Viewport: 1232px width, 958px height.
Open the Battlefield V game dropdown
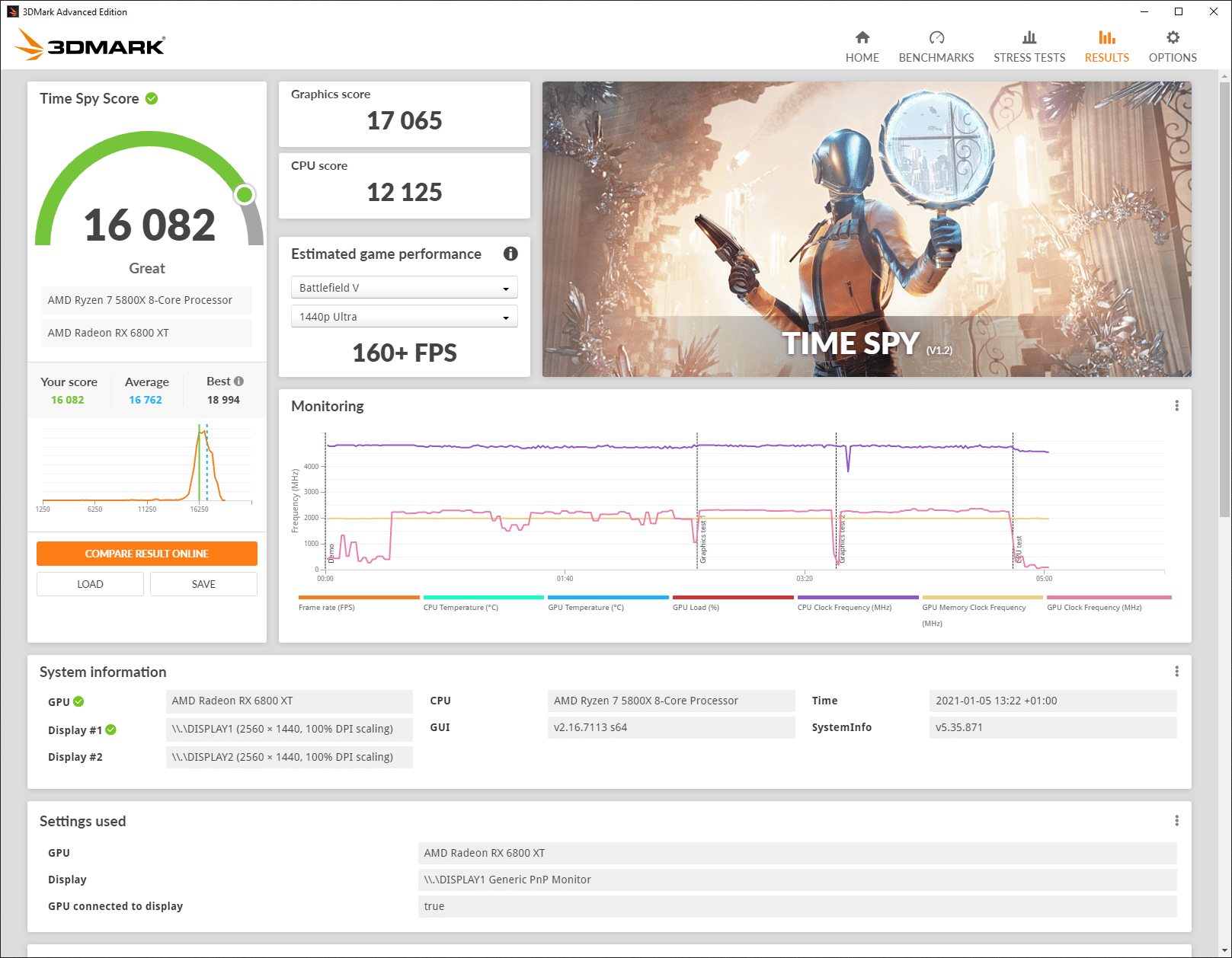click(x=405, y=287)
